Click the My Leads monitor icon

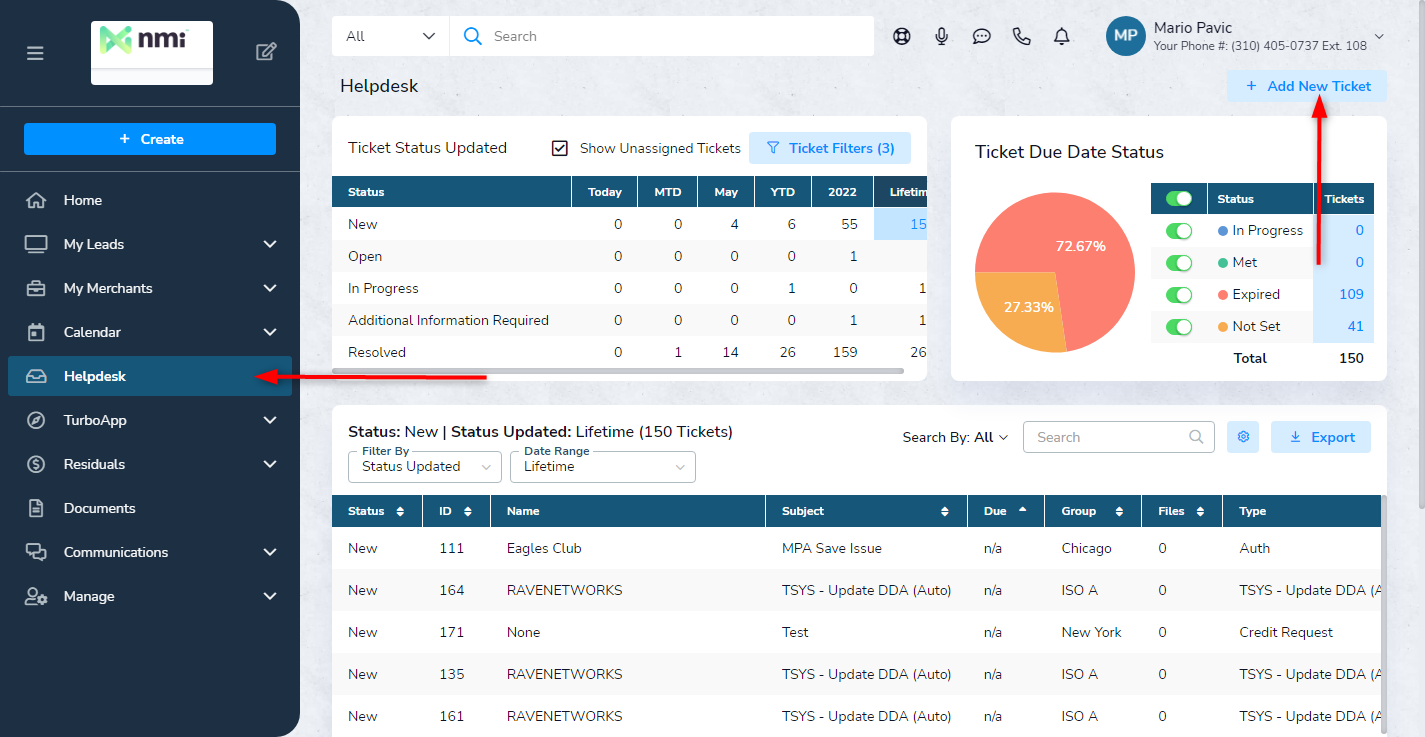click(36, 244)
